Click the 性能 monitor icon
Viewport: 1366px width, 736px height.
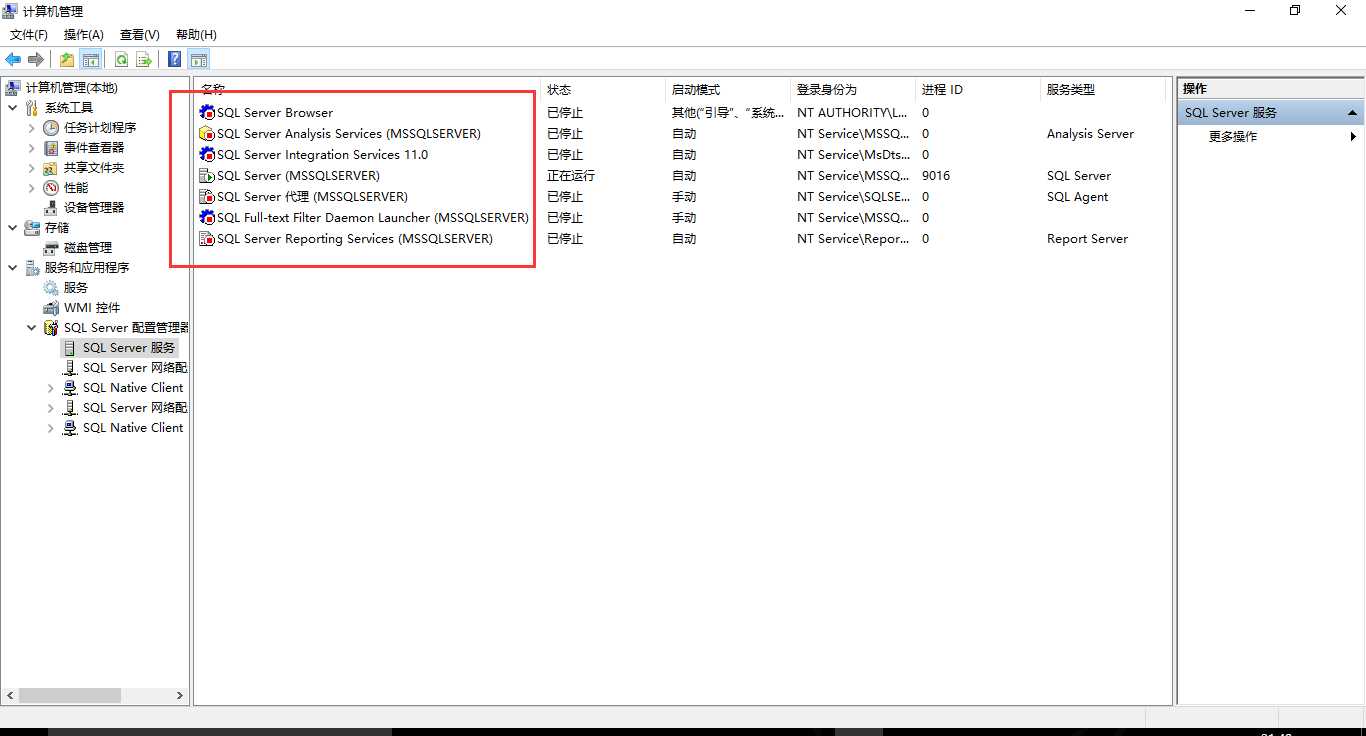[x=51, y=188]
